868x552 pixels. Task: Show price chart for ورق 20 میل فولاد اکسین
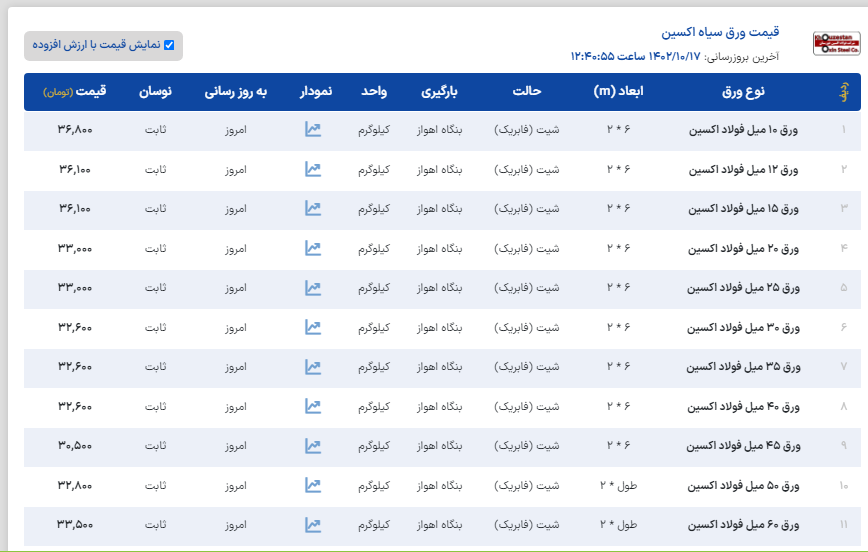point(313,248)
